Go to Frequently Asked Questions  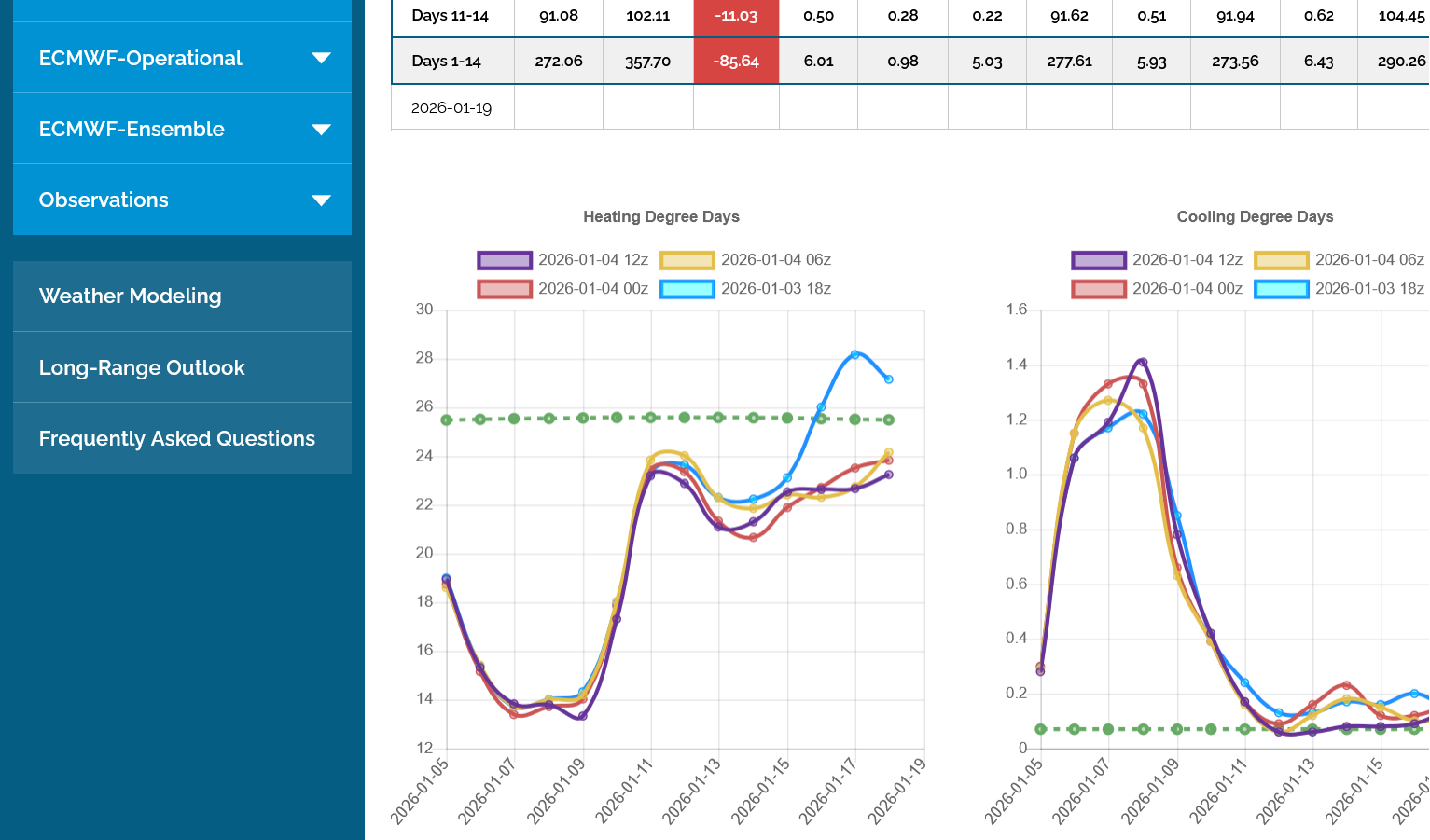click(x=177, y=439)
